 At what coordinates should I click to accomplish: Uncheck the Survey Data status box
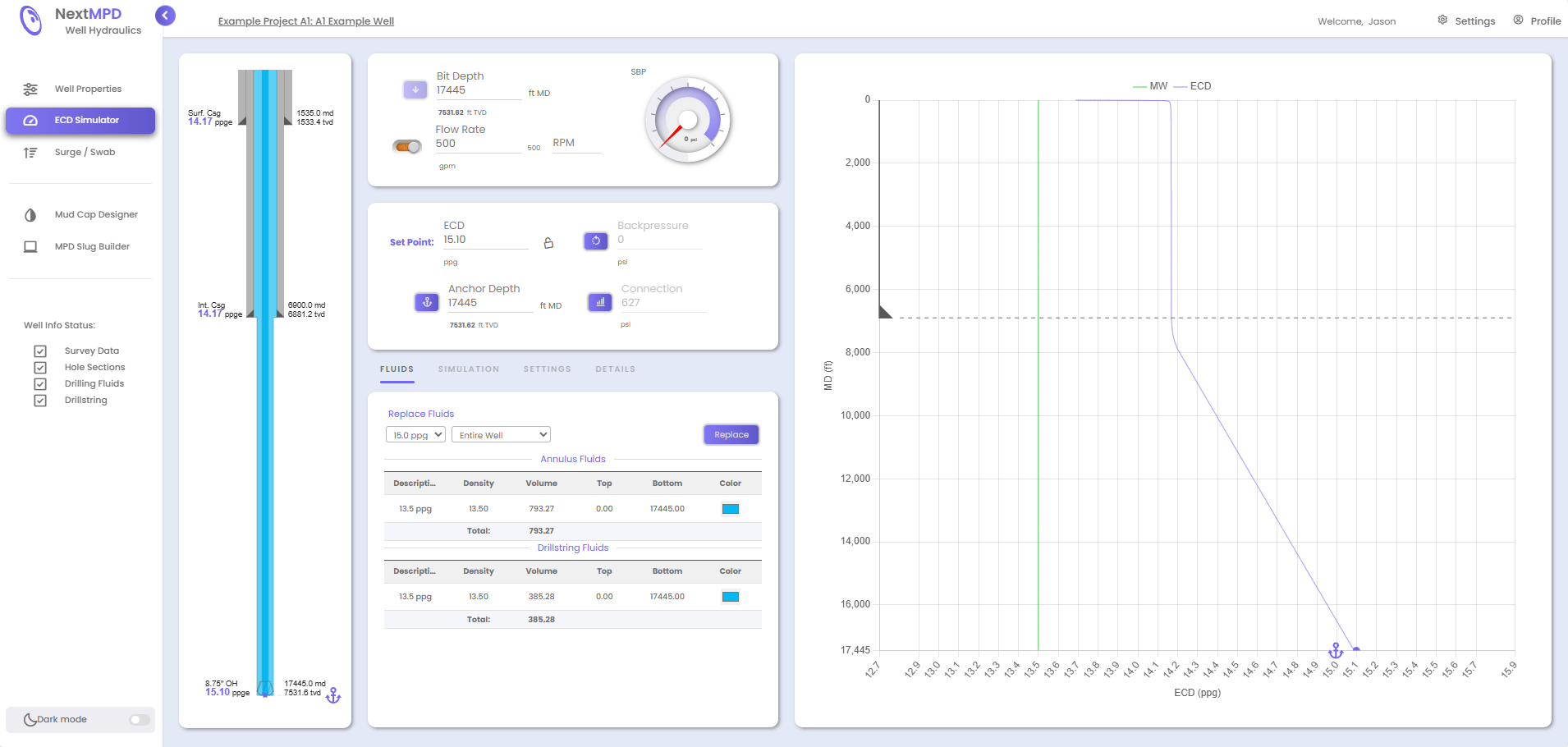coord(41,351)
